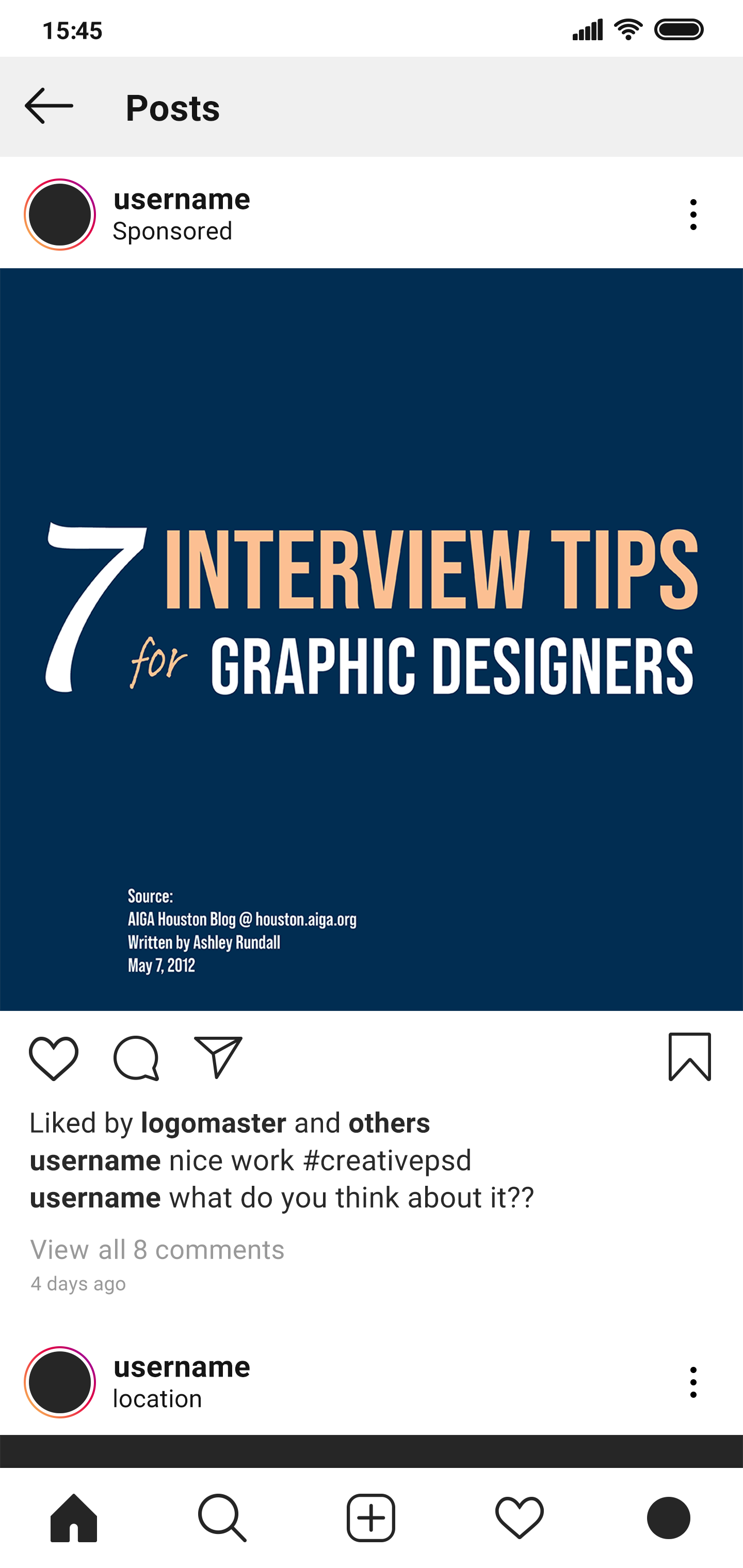This screenshot has width=743, height=1568.
Task: Open the logomaster profile link
Action: (213, 1123)
